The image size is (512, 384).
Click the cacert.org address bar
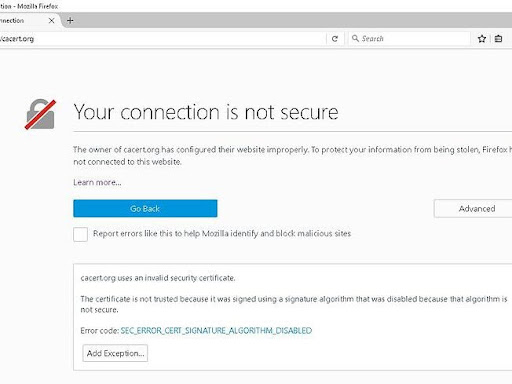point(163,39)
